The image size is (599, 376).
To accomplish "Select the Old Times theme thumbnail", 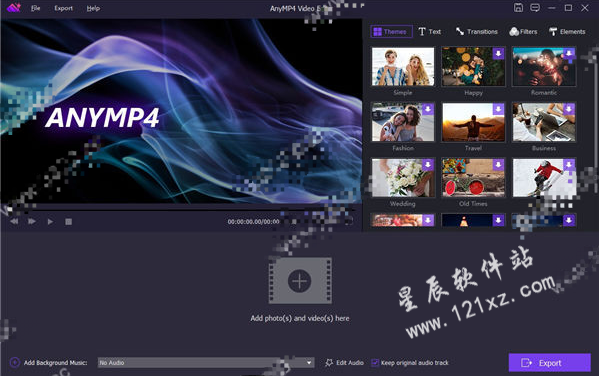I will (x=473, y=178).
